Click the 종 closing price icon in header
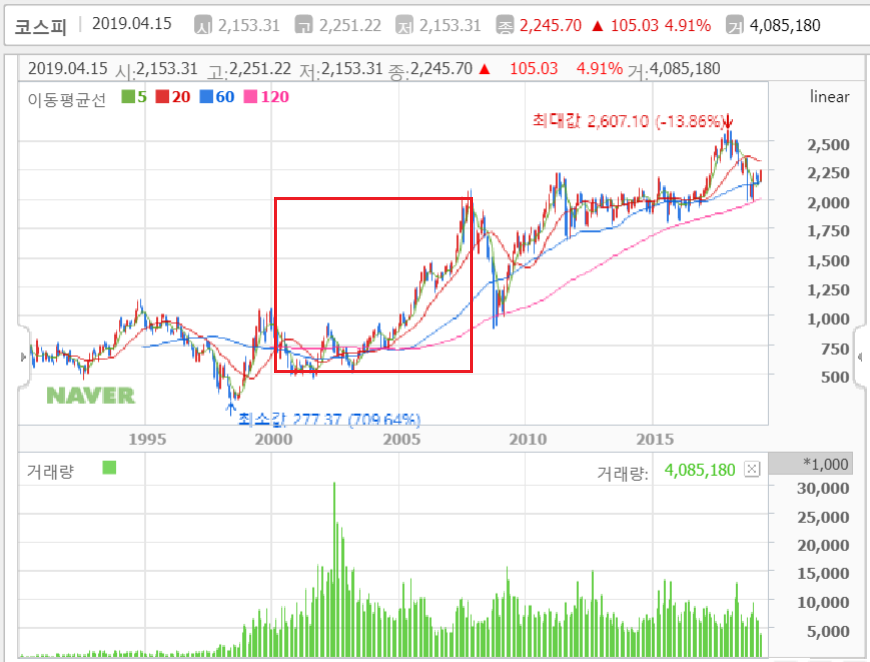The height and width of the screenshot is (662, 870). click(506, 26)
